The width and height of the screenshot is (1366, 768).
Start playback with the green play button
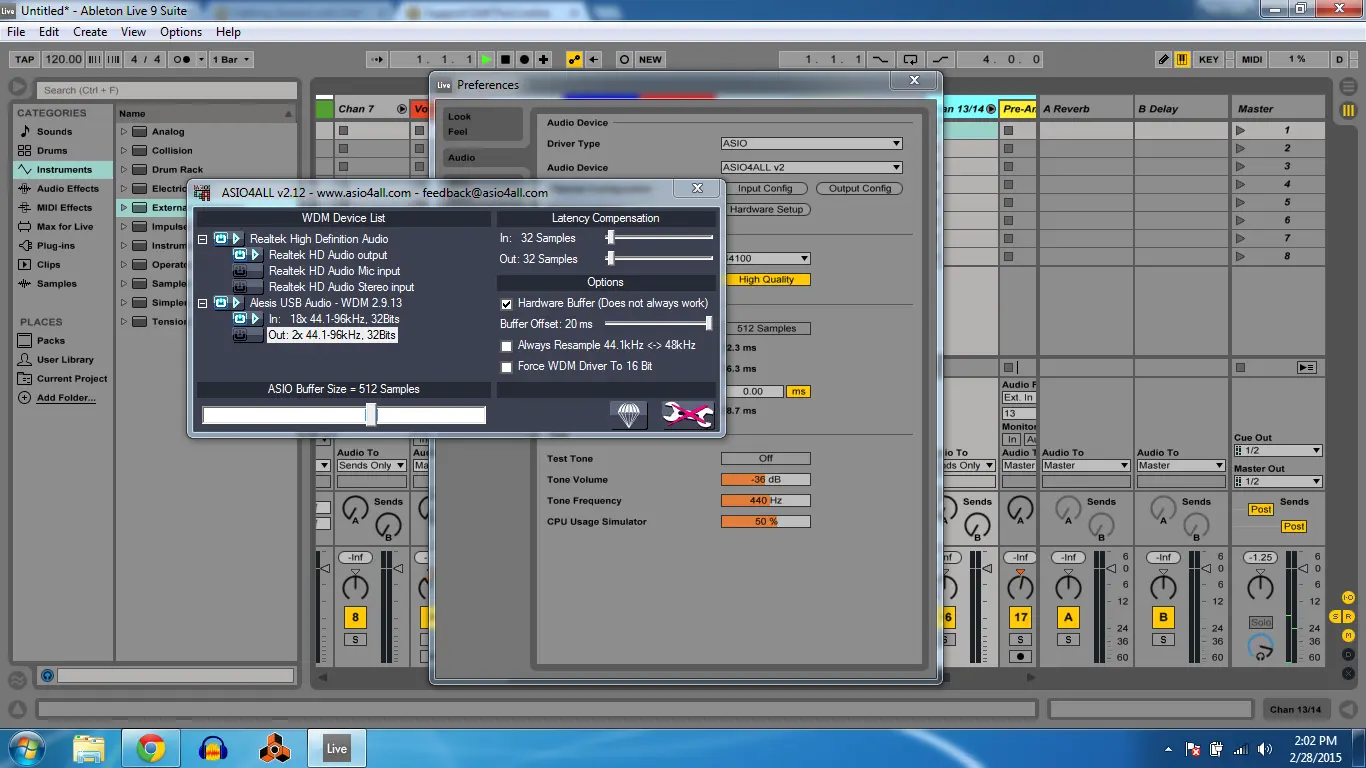point(486,59)
